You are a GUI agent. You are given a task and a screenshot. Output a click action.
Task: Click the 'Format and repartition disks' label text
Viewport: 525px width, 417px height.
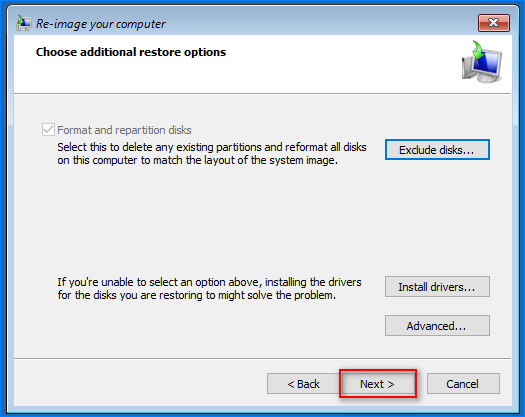coord(124,130)
